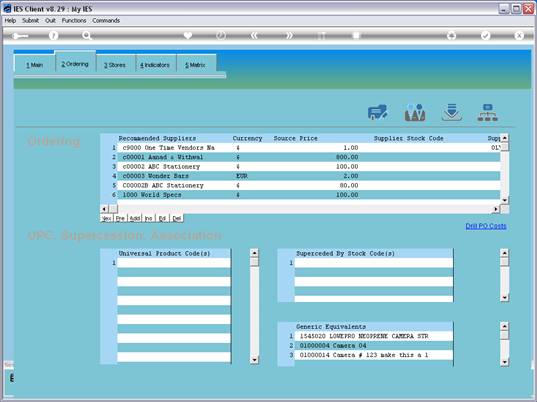Open the org chart hierarchy icon
This screenshot has width=537, height=402.
coord(488,113)
